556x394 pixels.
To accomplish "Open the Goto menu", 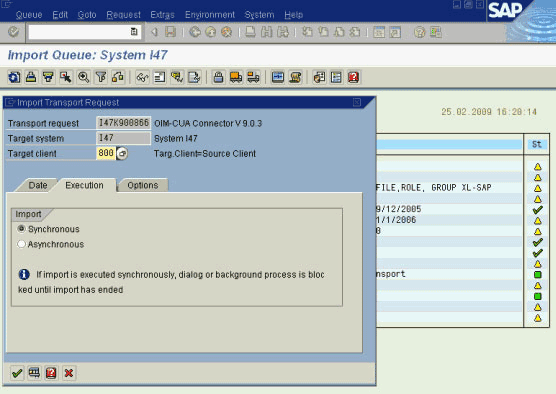I will (x=87, y=15).
